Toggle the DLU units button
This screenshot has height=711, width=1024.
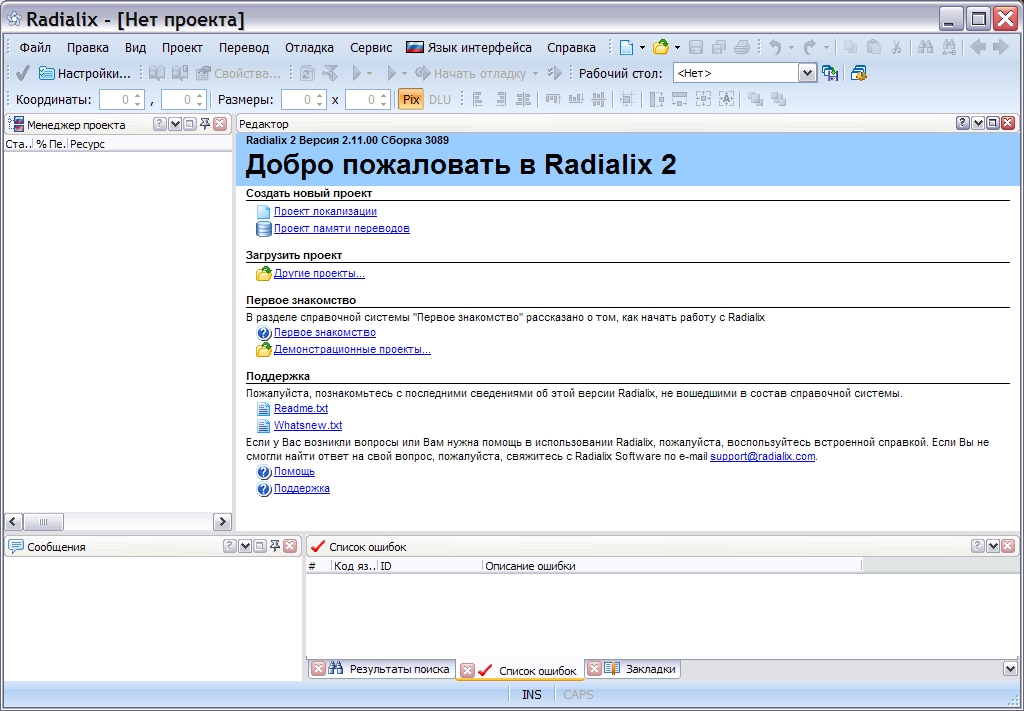coord(440,99)
